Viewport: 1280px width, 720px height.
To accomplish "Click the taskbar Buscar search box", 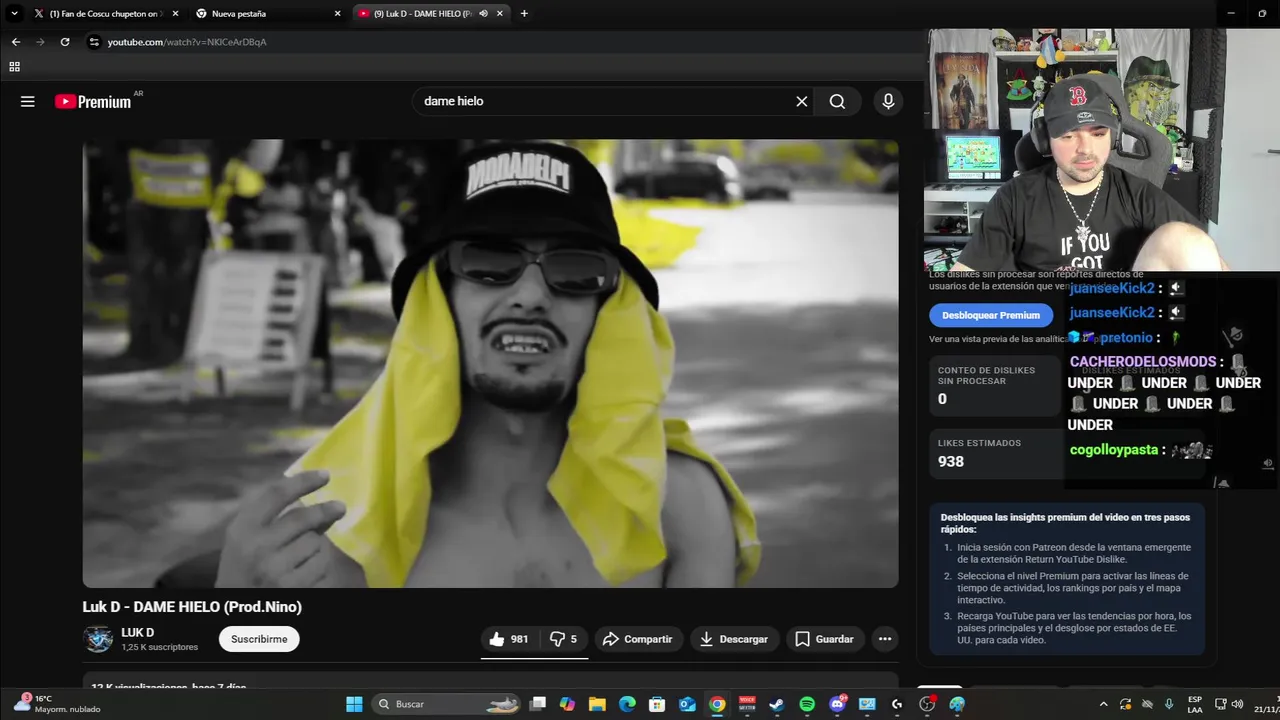I will (x=446, y=704).
